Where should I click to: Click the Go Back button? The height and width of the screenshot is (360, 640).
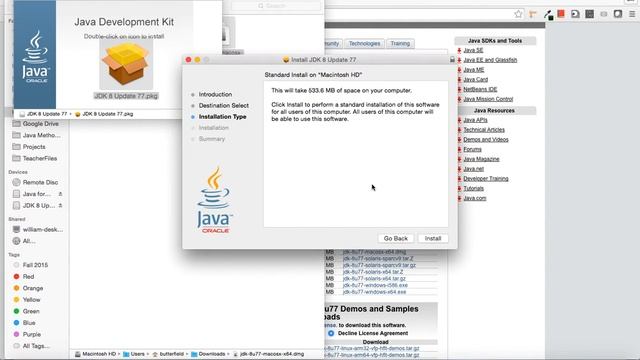(396, 238)
